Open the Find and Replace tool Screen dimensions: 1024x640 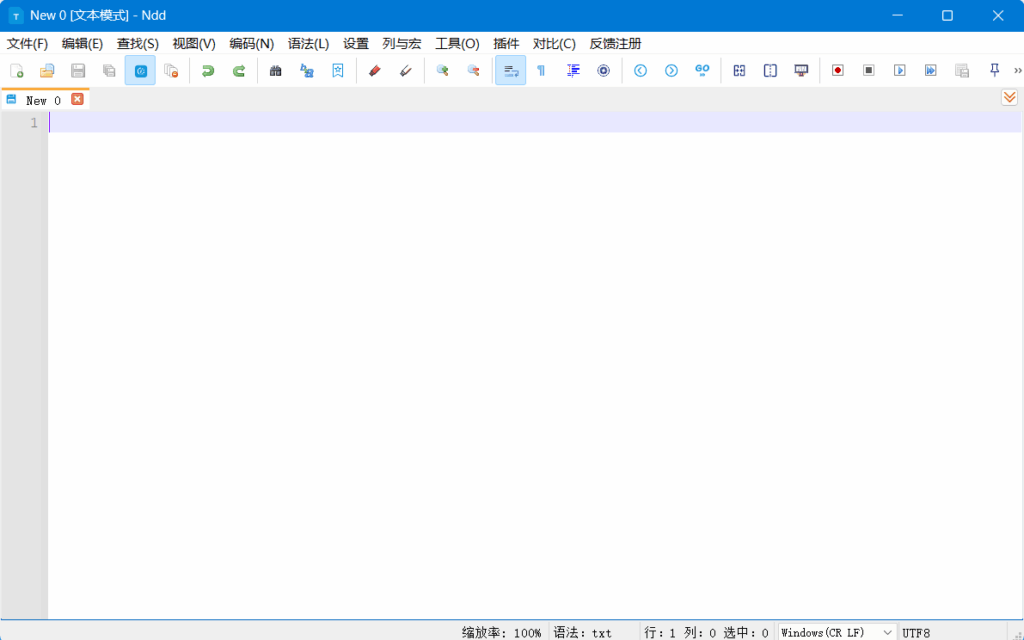click(306, 70)
